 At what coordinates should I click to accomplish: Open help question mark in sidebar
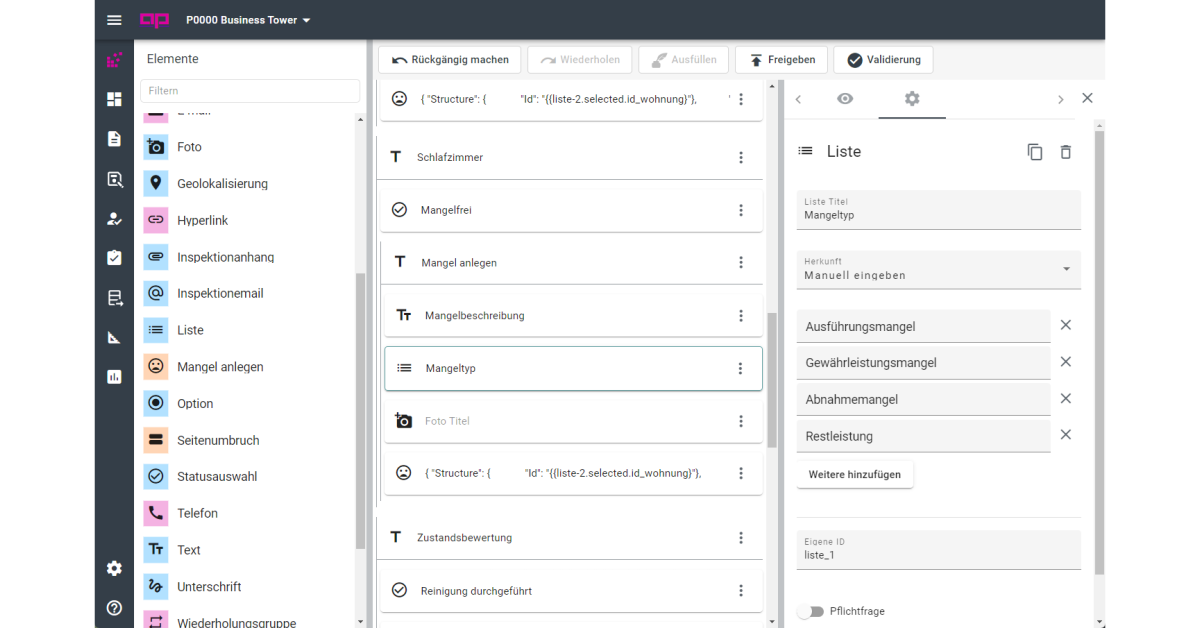tap(114, 607)
